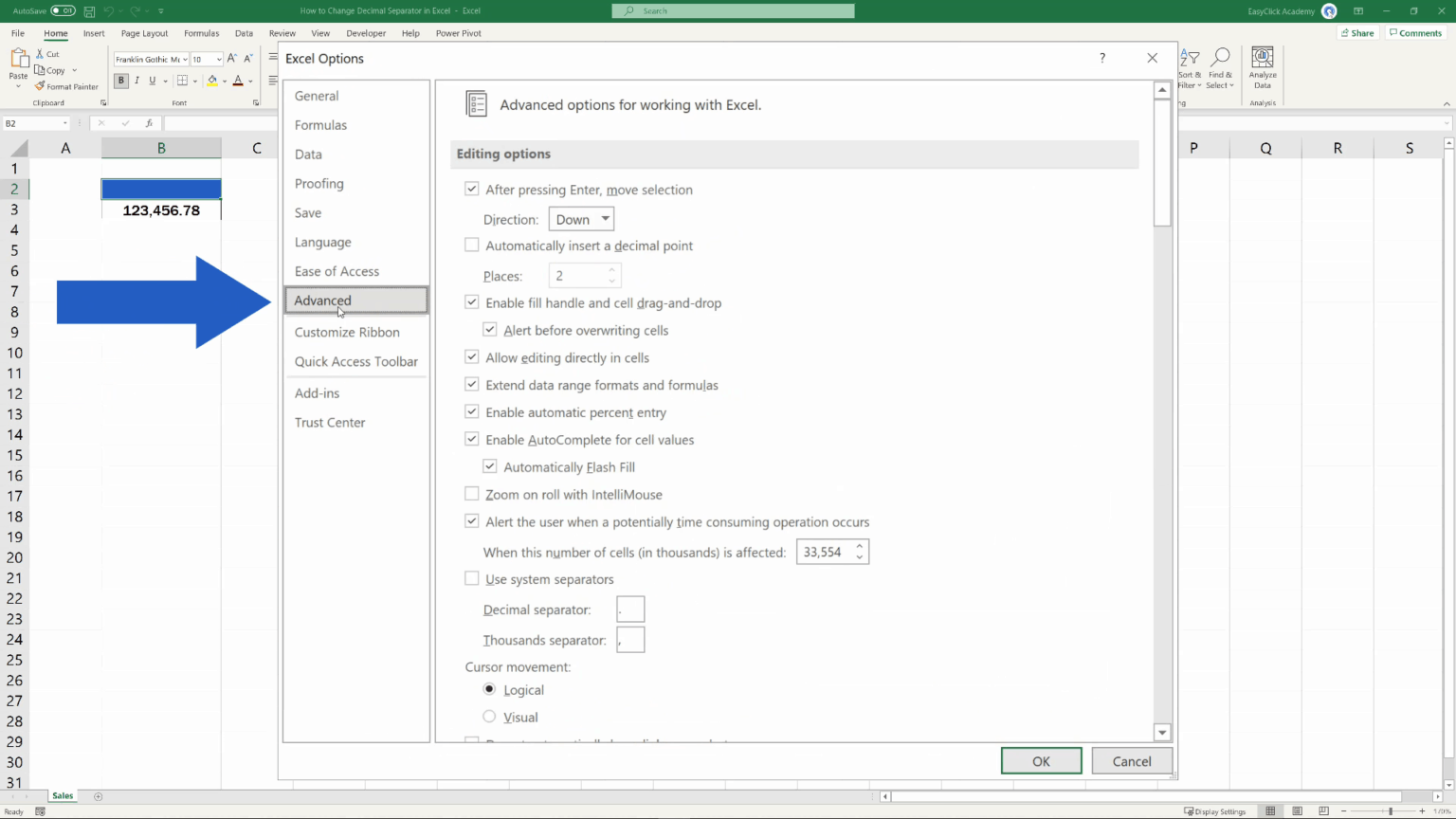Click the Cancel button

[1131, 760]
